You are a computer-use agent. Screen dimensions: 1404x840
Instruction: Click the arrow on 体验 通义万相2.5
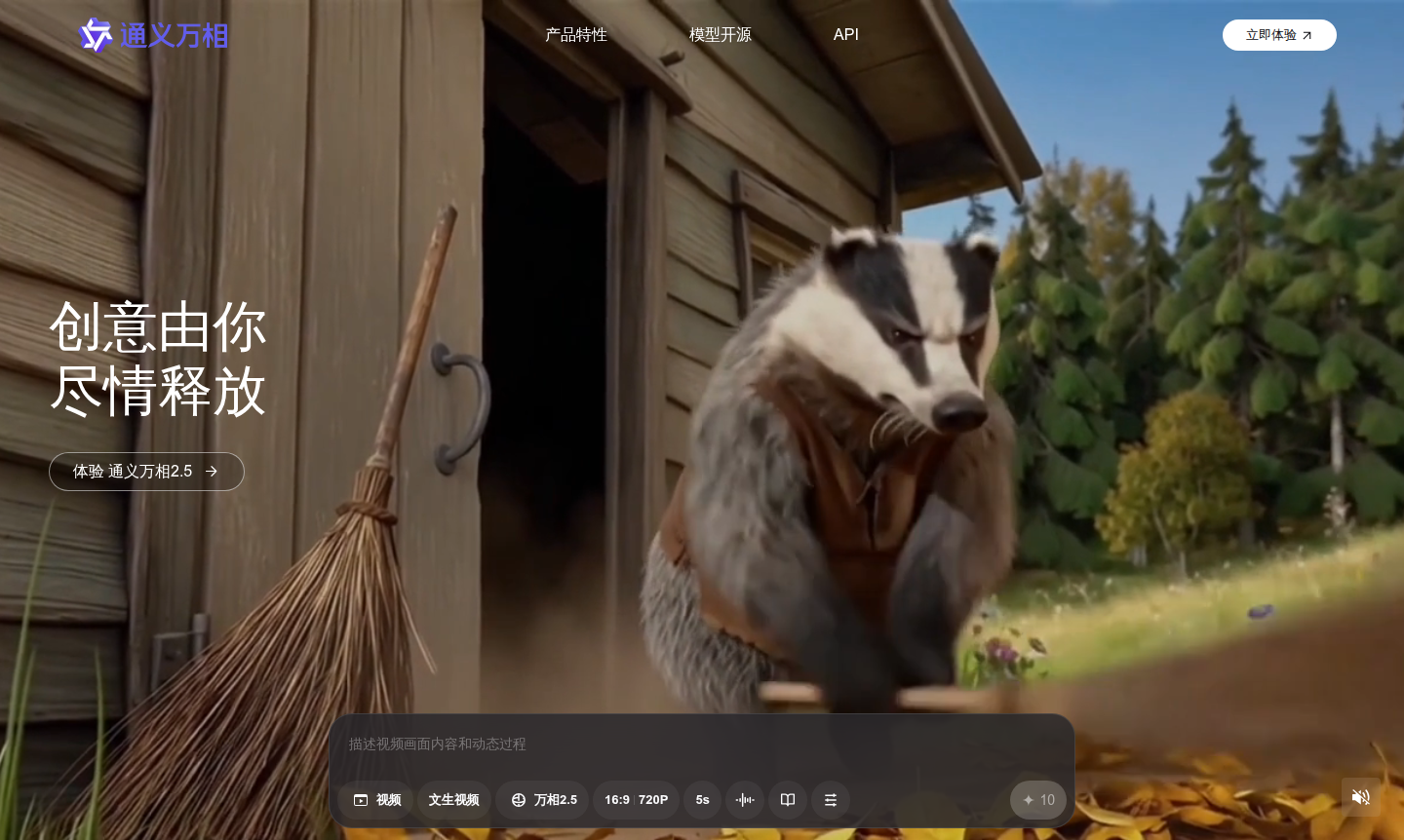click(212, 472)
